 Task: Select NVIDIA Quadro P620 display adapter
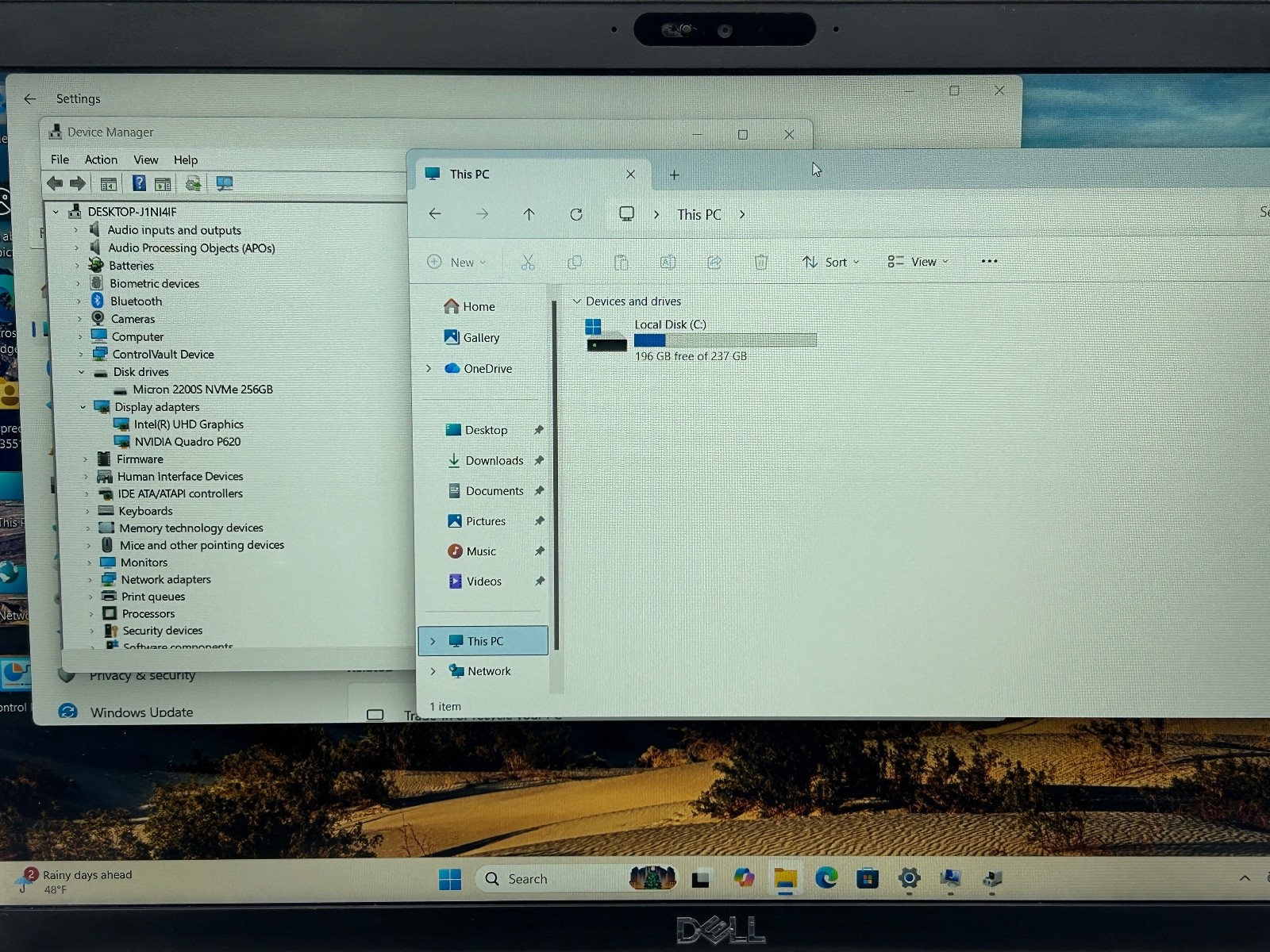(187, 442)
